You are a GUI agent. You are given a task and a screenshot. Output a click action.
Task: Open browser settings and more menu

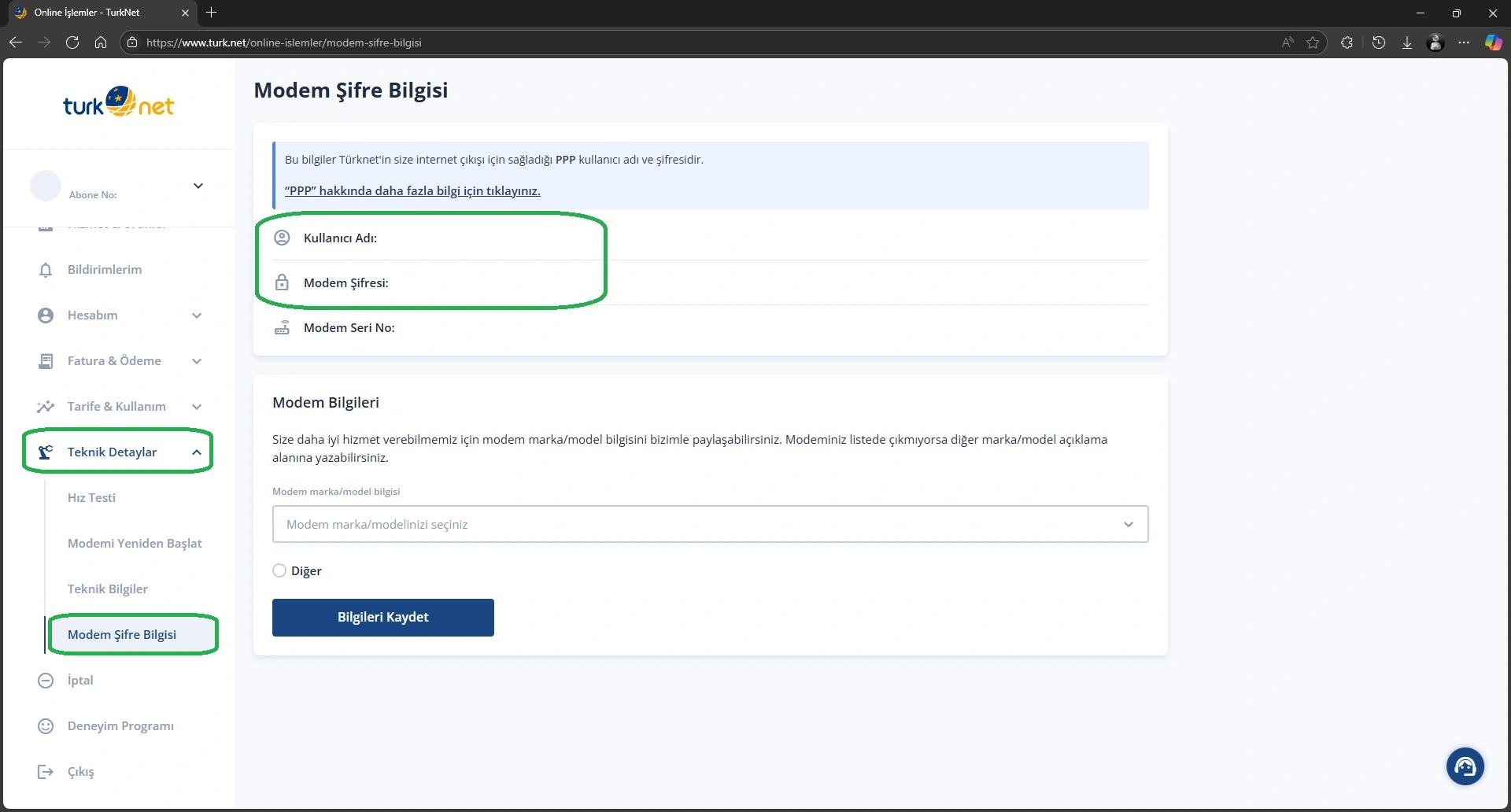[x=1464, y=42]
